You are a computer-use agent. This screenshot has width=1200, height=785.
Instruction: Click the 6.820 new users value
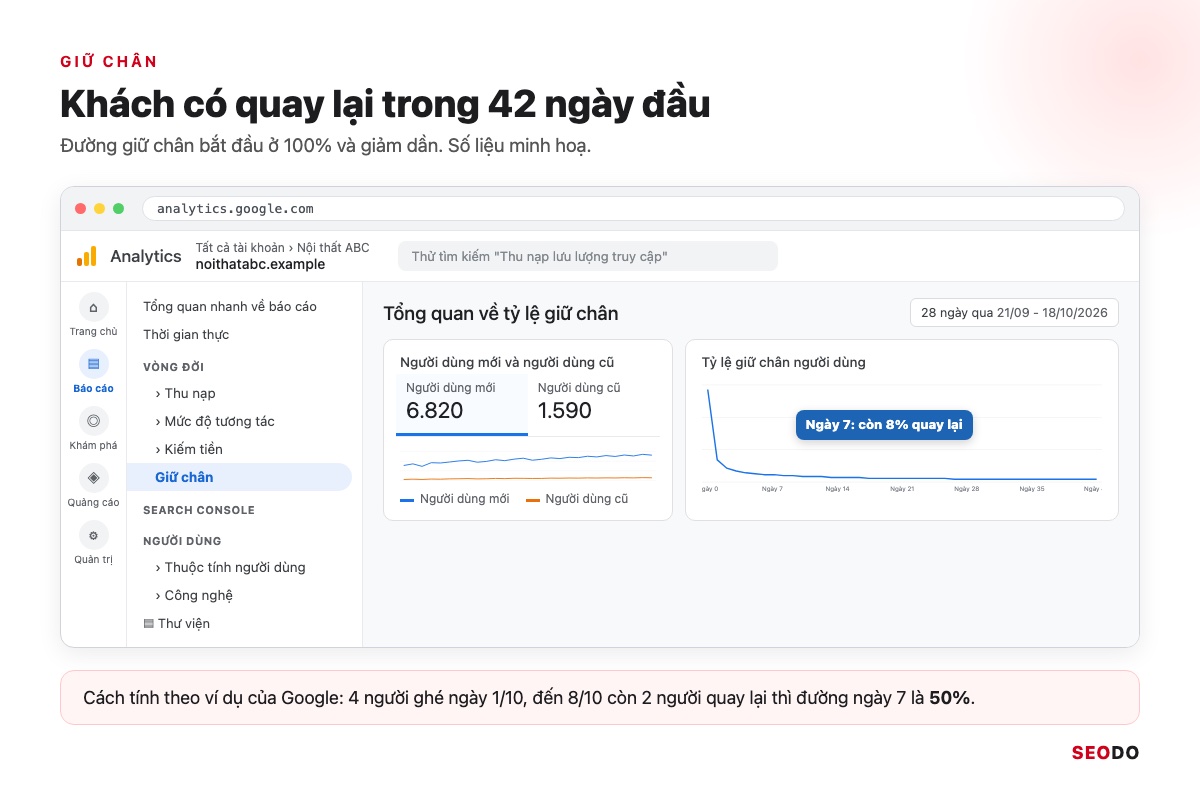coord(435,410)
